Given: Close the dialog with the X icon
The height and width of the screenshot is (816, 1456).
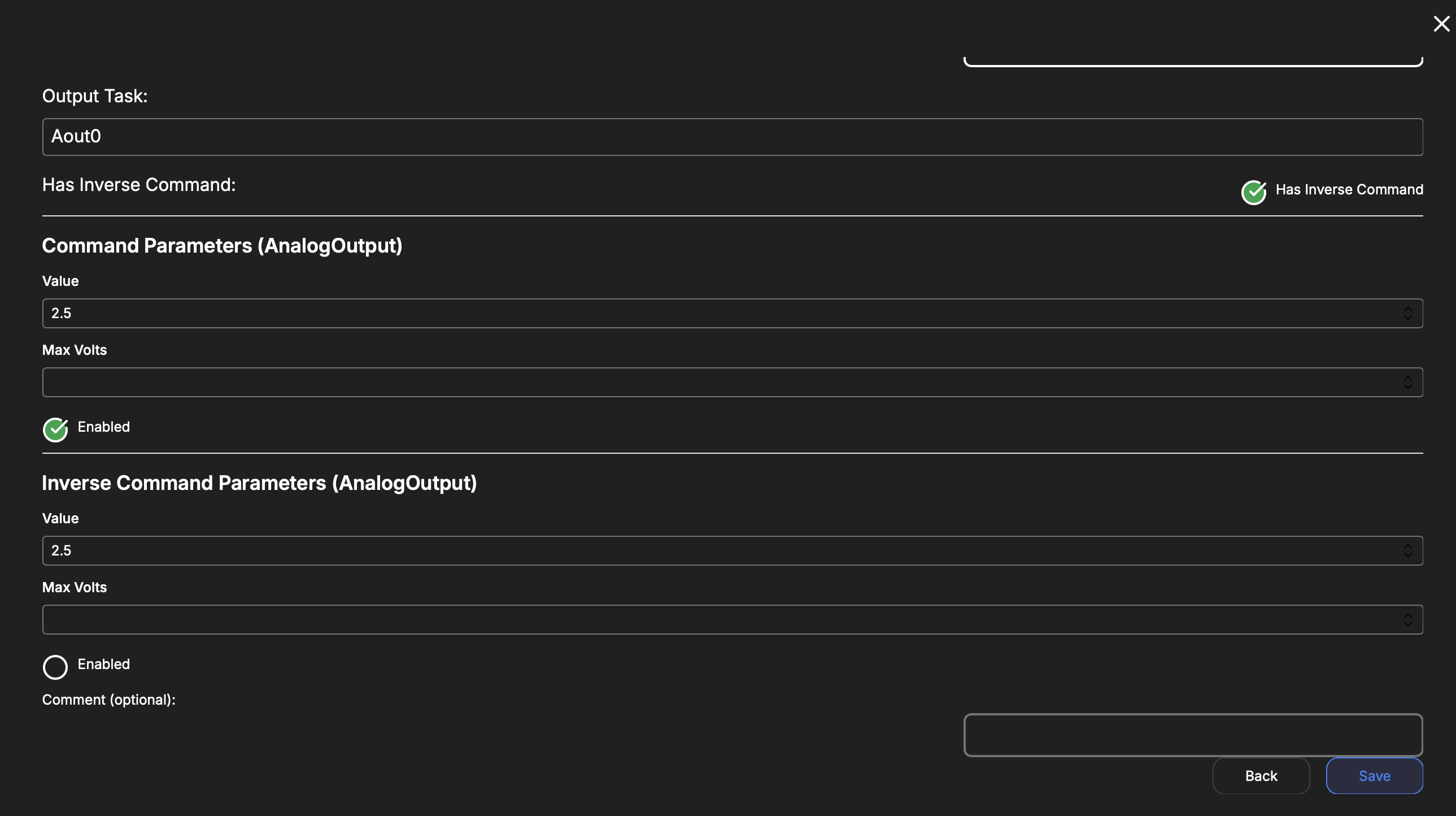Looking at the screenshot, I should (x=1441, y=24).
